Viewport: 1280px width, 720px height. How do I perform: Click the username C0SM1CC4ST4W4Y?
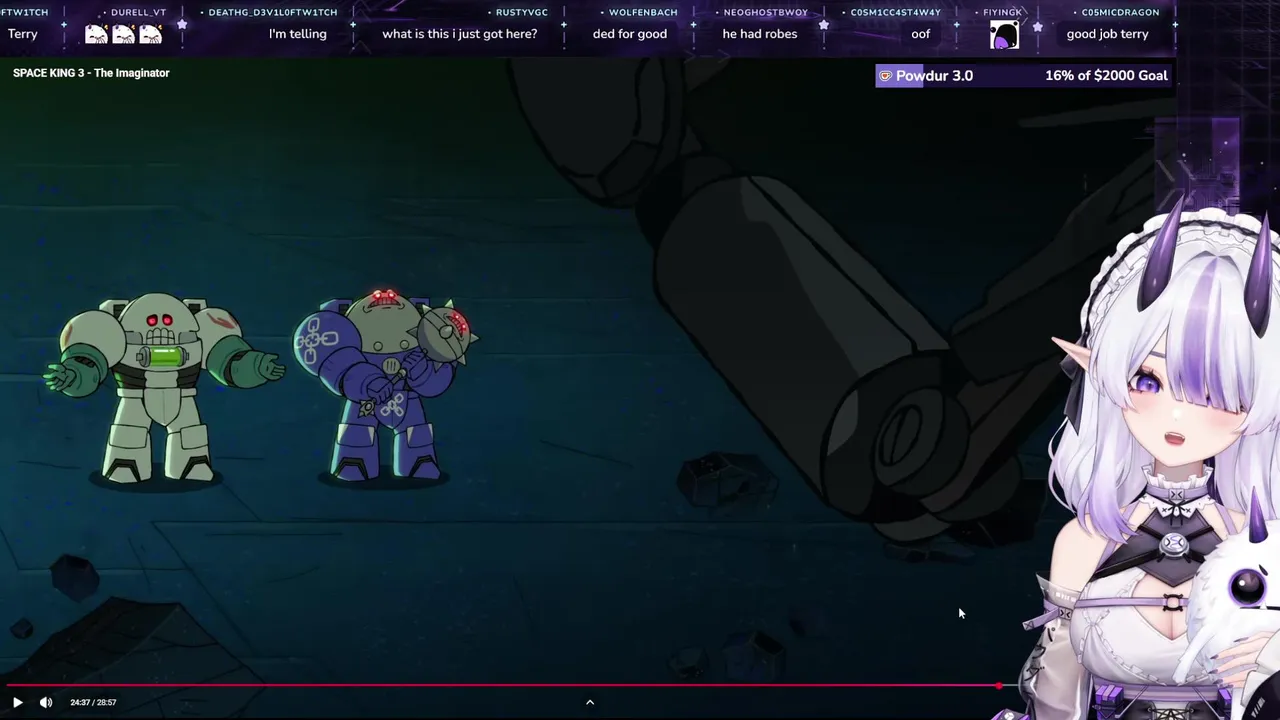pyautogui.click(x=896, y=12)
